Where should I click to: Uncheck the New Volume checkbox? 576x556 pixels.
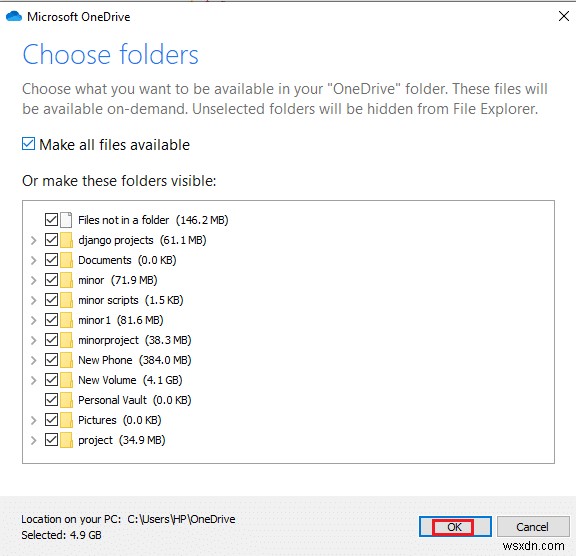coord(51,380)
